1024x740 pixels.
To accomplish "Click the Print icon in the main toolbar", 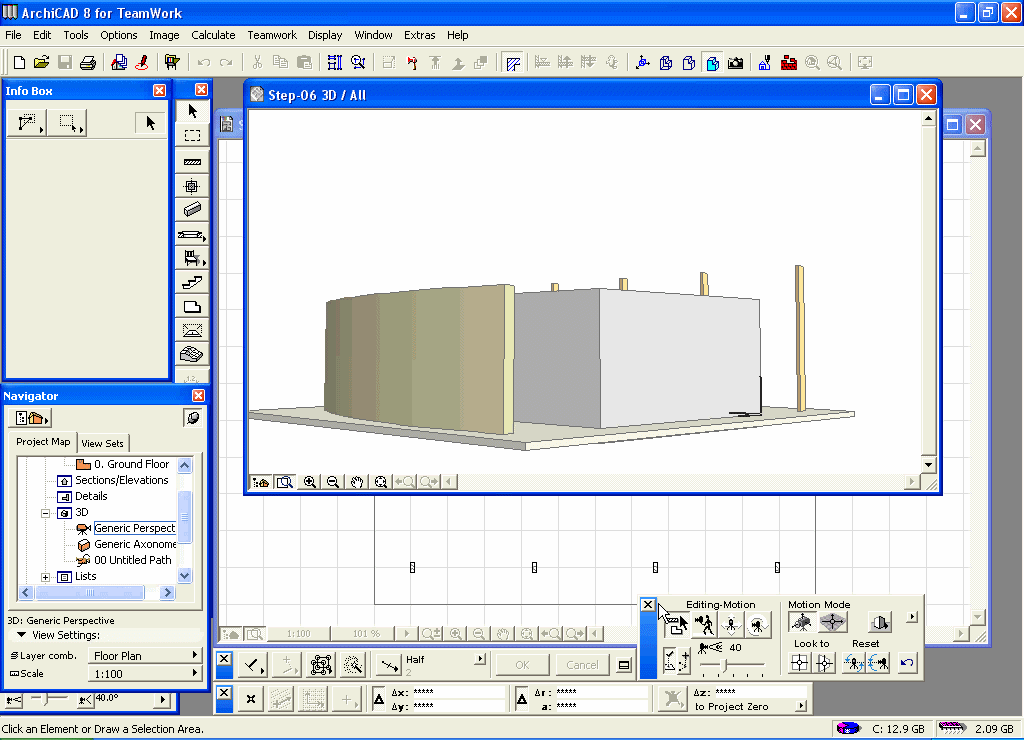I will (x=88, y=62).
